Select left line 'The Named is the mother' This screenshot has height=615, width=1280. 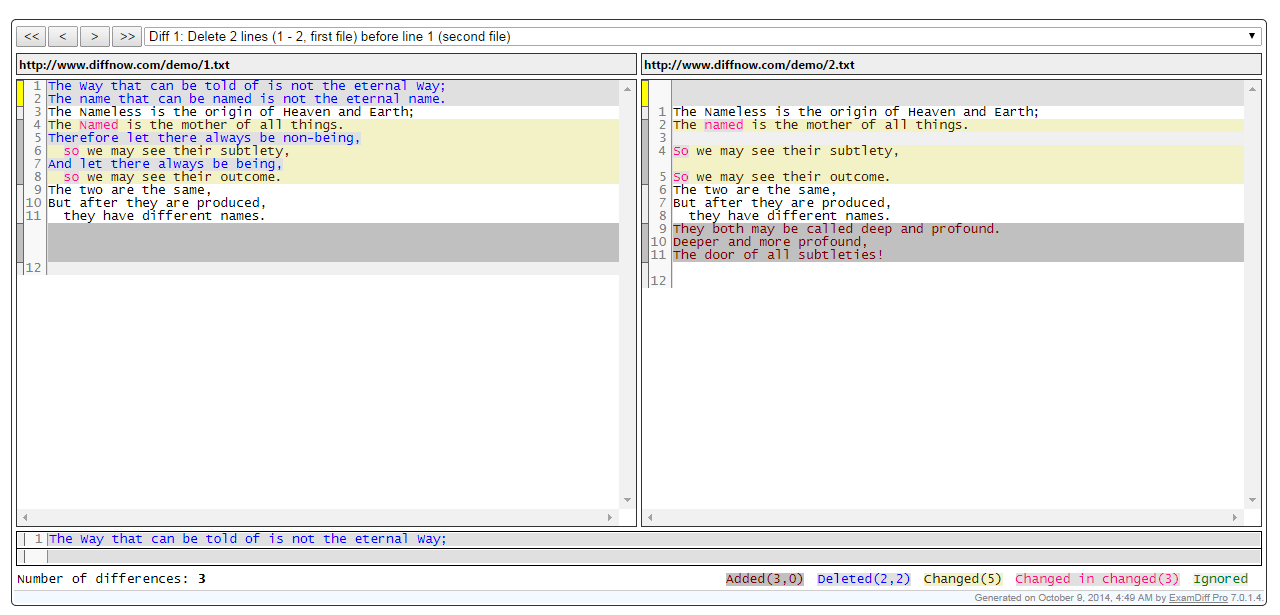pyautogui.click(x=196, y=125)
